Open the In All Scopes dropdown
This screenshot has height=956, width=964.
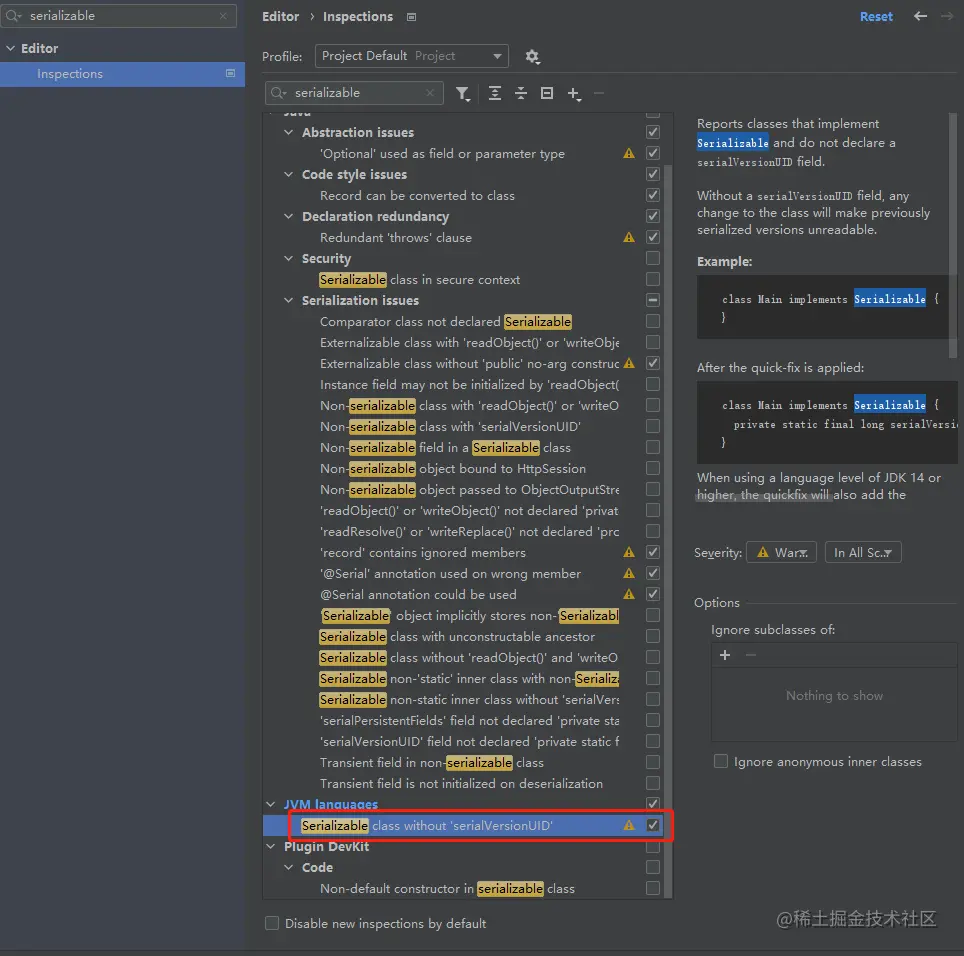tap(863, 552)
